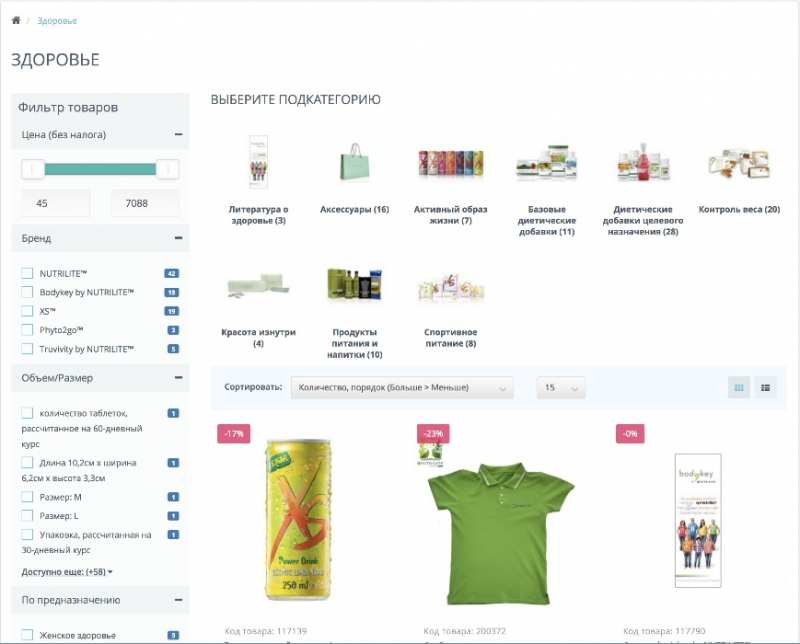Screen dimensions: 800x644
Task: Click the Здоровье breadcrumb link
Action: click(57, 21)
